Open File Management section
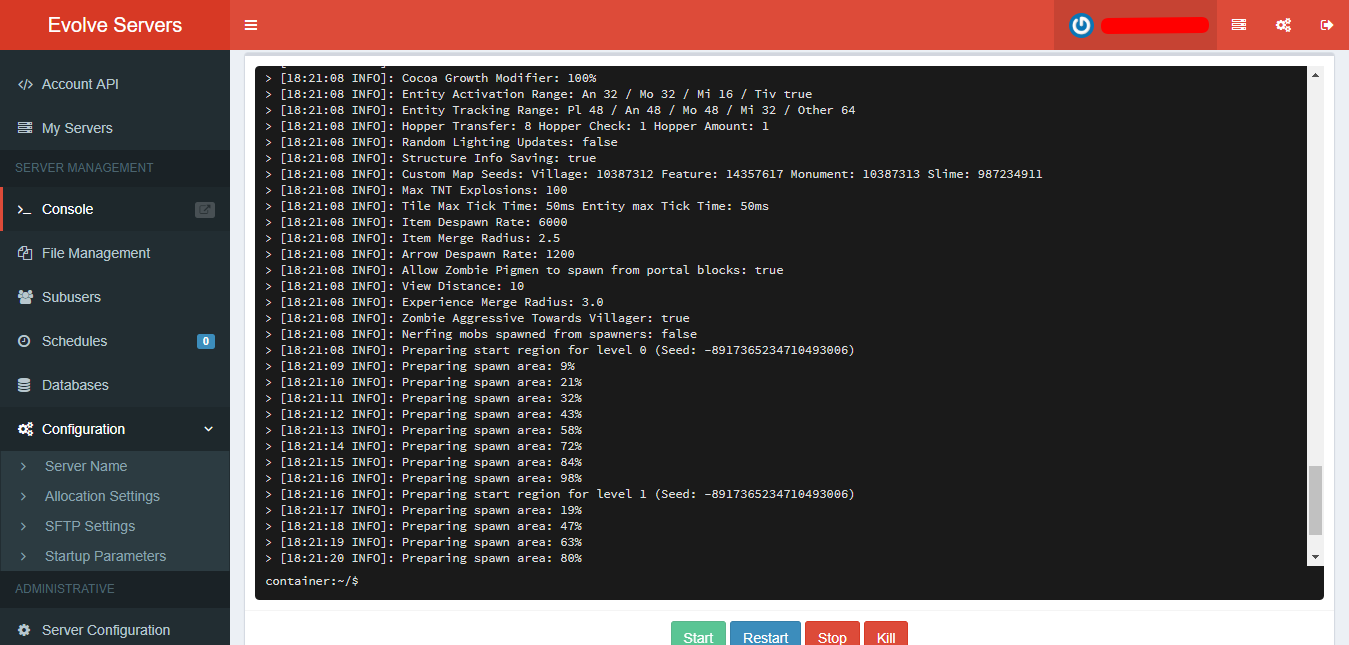This screenshot has width=1349, height=645. [x=96, y=253]
